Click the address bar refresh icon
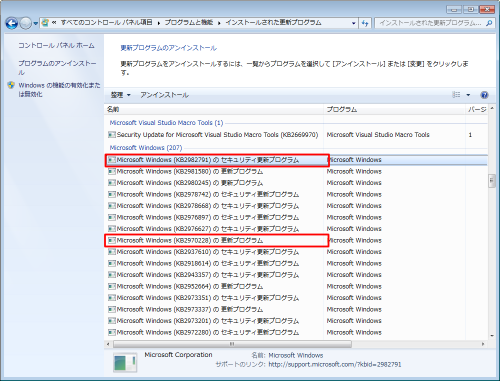 point(365,23)
